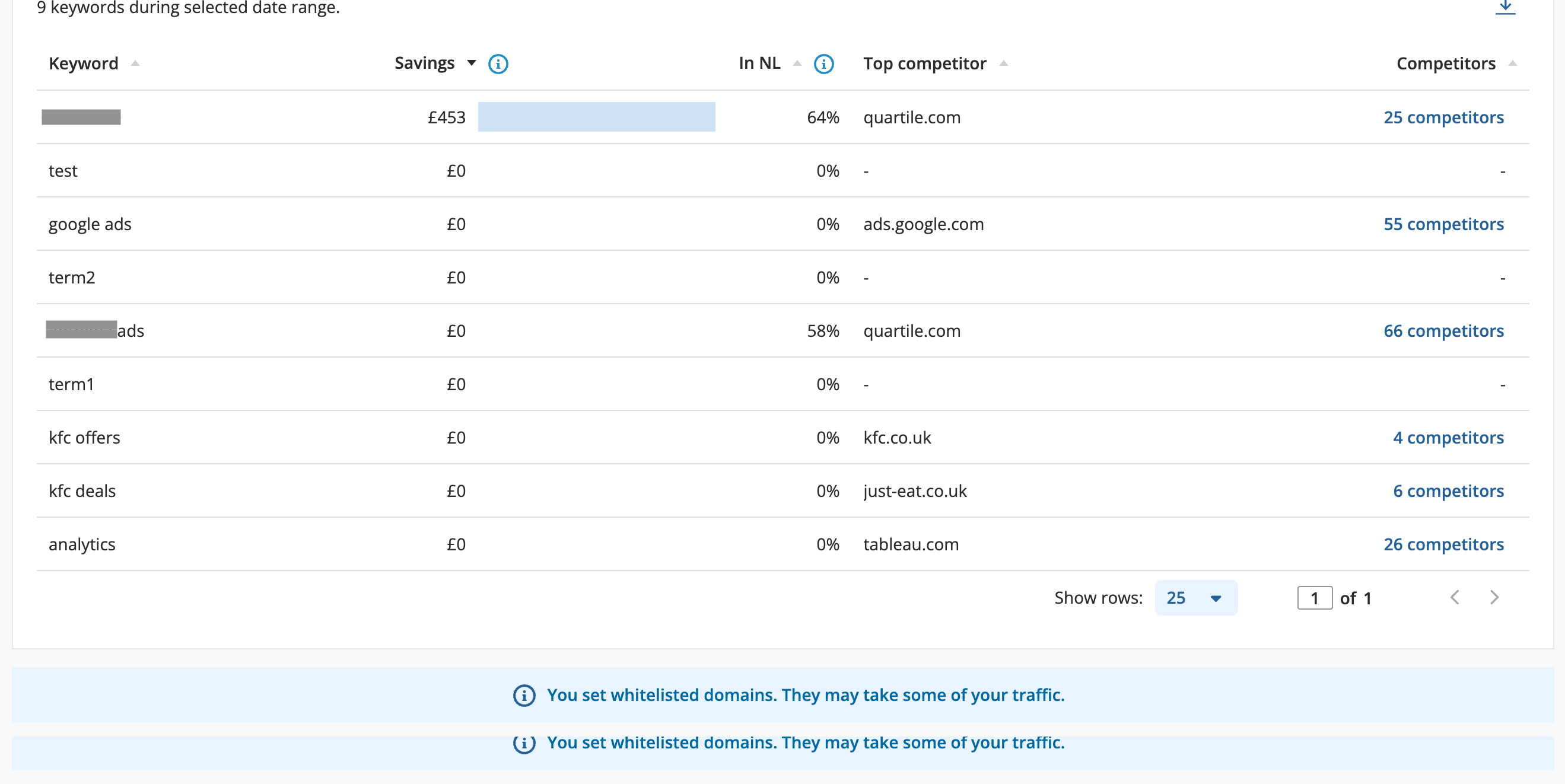The image size is (1565, 784).
Task: Click the In NL column header
Action: [x=759, y=63]
